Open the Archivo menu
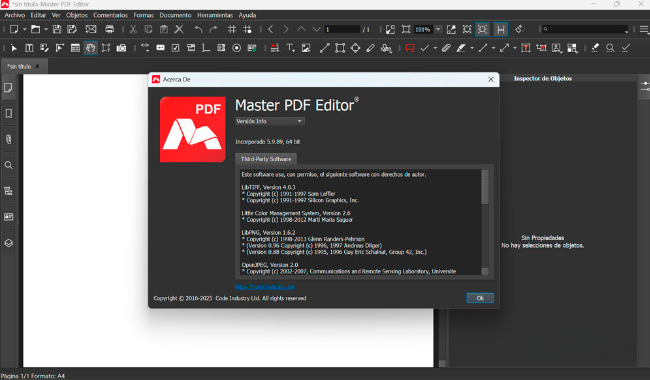650x380 pixels. click(x=15, y=15)
